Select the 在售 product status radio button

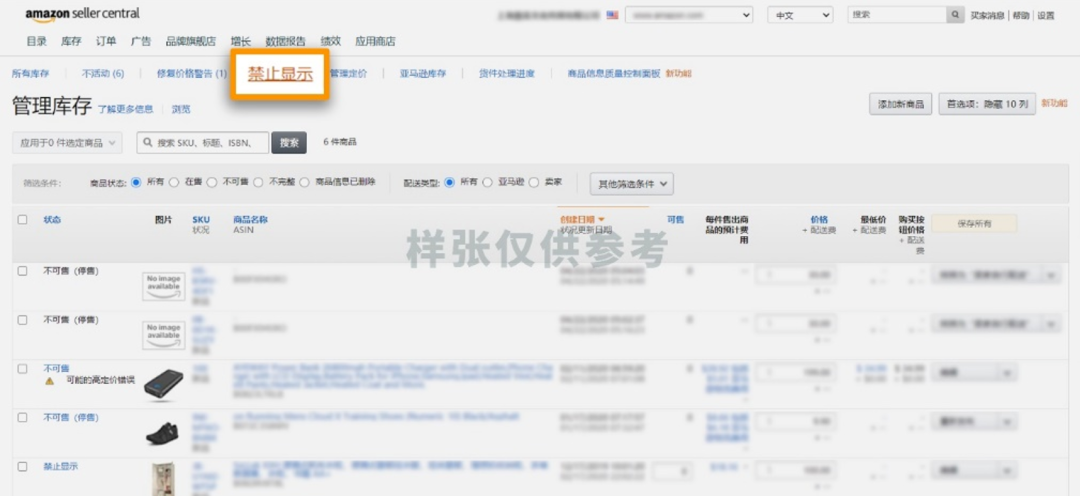[x=174, y=182]
